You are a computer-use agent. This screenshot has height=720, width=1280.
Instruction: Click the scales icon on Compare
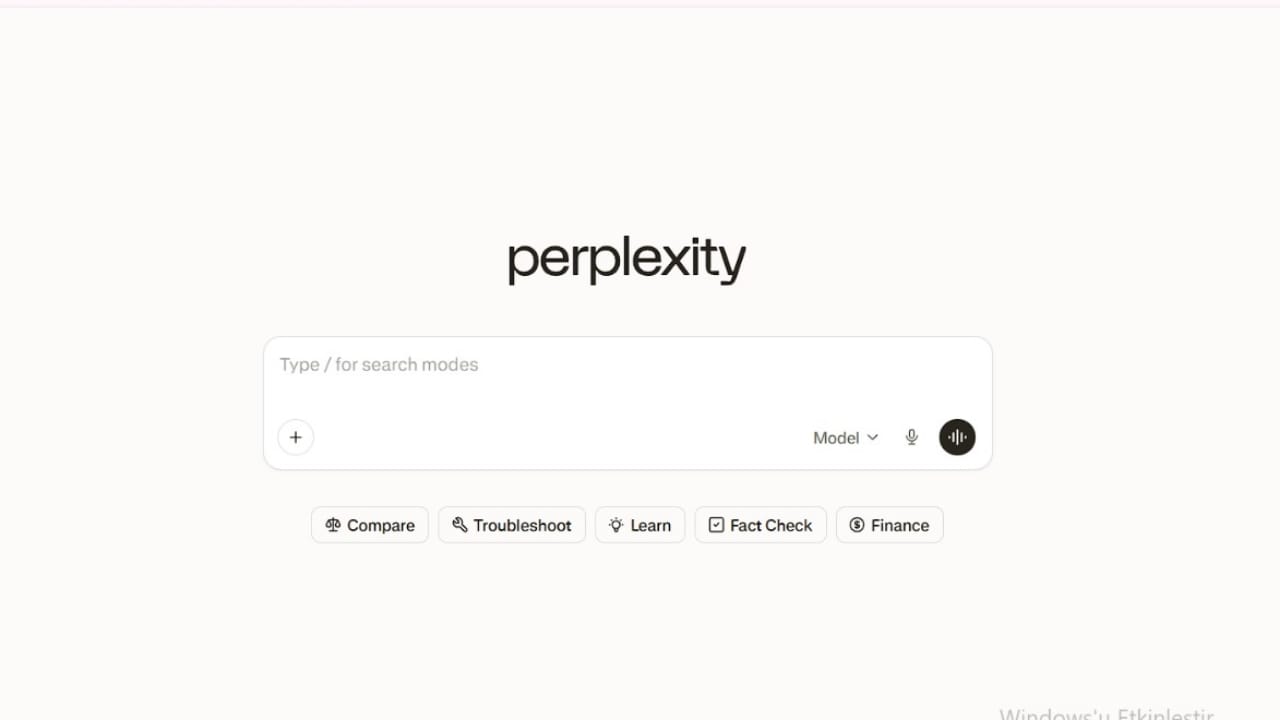coord(333,525)
